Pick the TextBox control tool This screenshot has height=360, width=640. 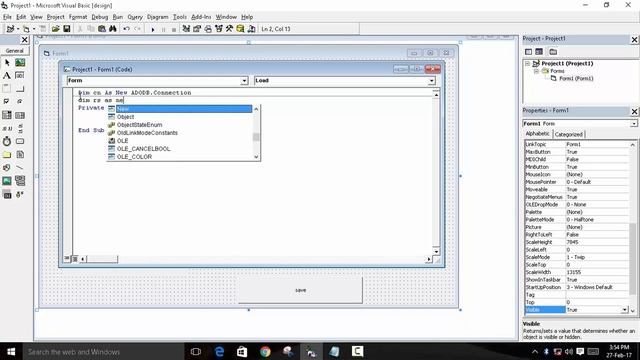coord(20,76)
